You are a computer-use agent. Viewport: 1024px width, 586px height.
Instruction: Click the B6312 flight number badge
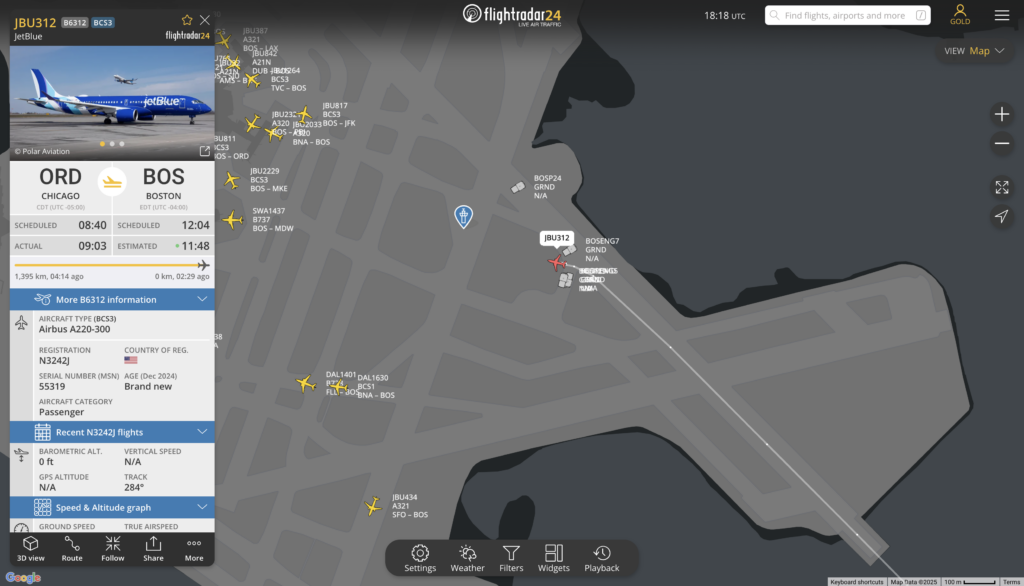pos(74,22)
